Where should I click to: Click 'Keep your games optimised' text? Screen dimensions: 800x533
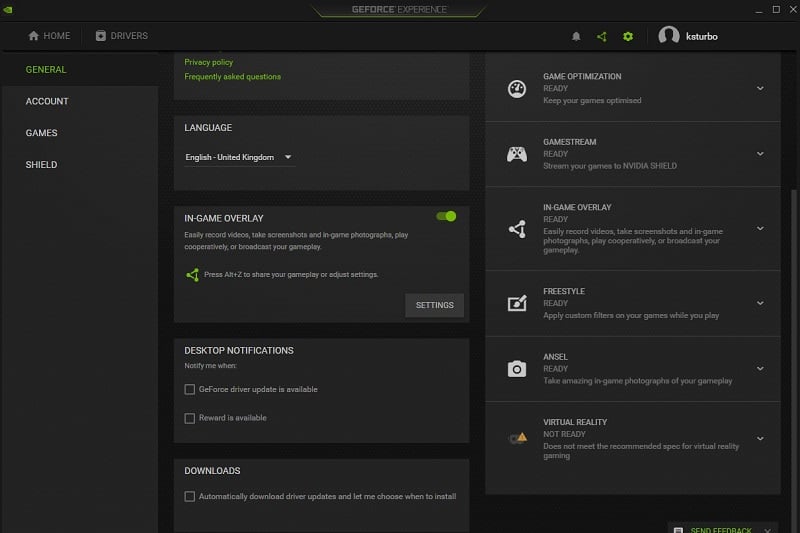592,100
